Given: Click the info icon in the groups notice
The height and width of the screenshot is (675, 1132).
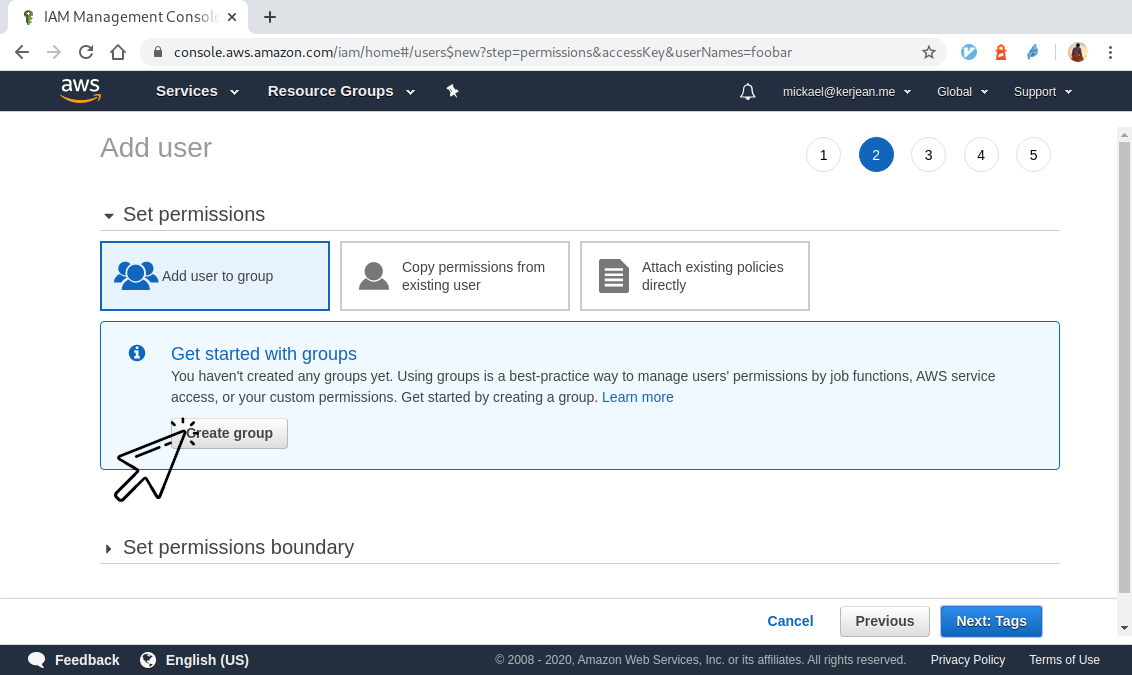Looking at the screenshot, I should [137, 353].
